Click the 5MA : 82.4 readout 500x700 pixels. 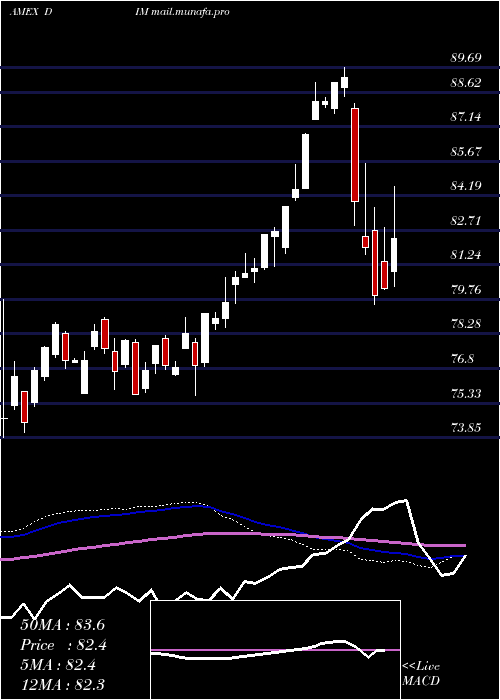pyautogui.click(x=59, y=665)
